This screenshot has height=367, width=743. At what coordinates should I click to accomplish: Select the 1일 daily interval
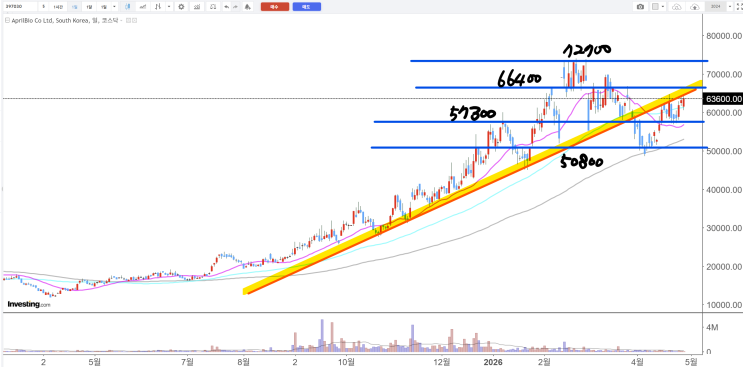coord(74,7)
